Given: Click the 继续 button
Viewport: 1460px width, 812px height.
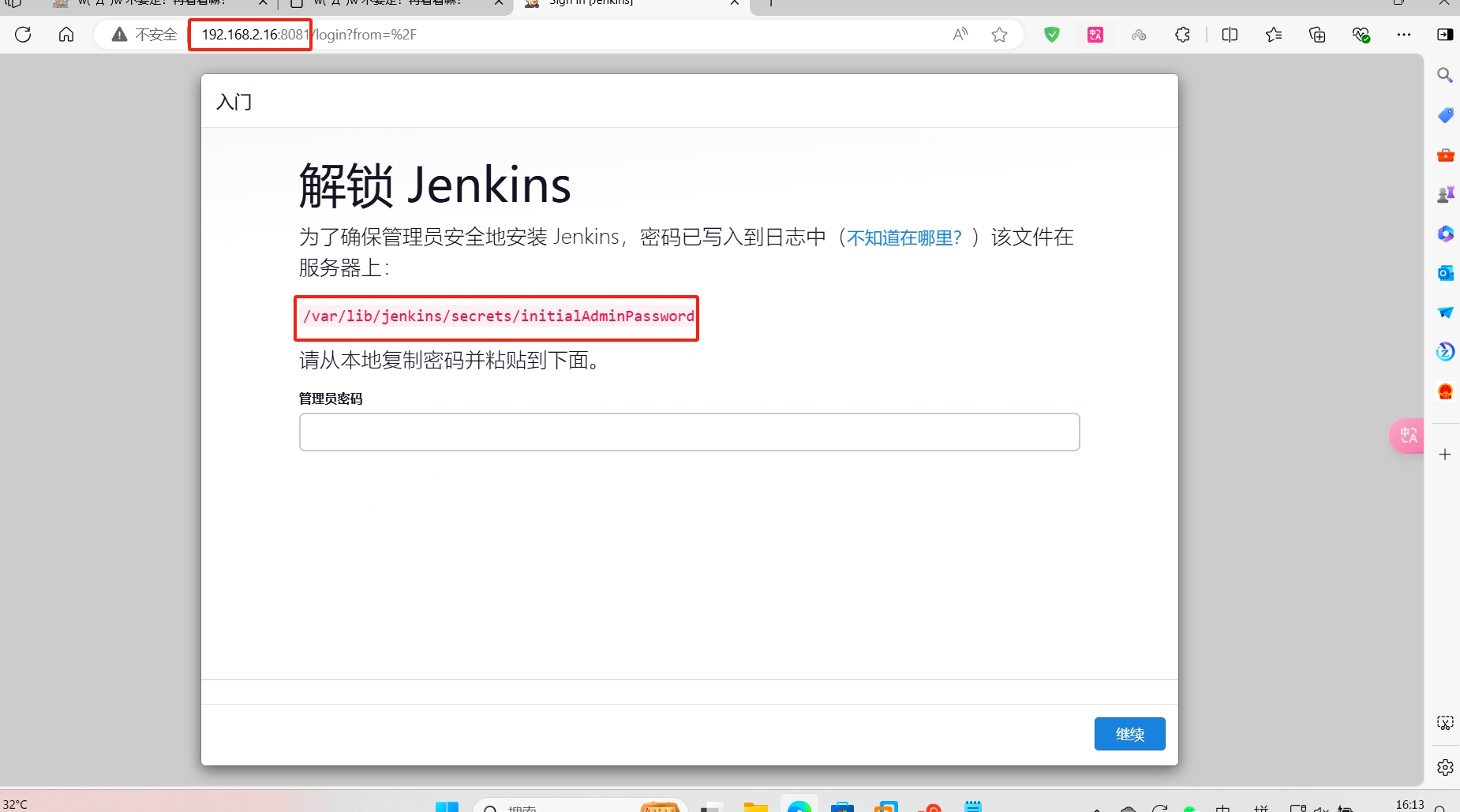Looking at the screenshot, I should coord(1129,734).
